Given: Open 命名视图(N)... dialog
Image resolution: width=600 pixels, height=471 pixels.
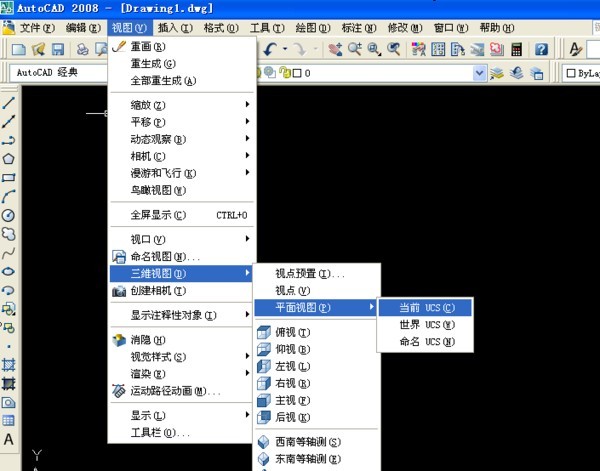Looking at the screenshot, I should 182,256.
